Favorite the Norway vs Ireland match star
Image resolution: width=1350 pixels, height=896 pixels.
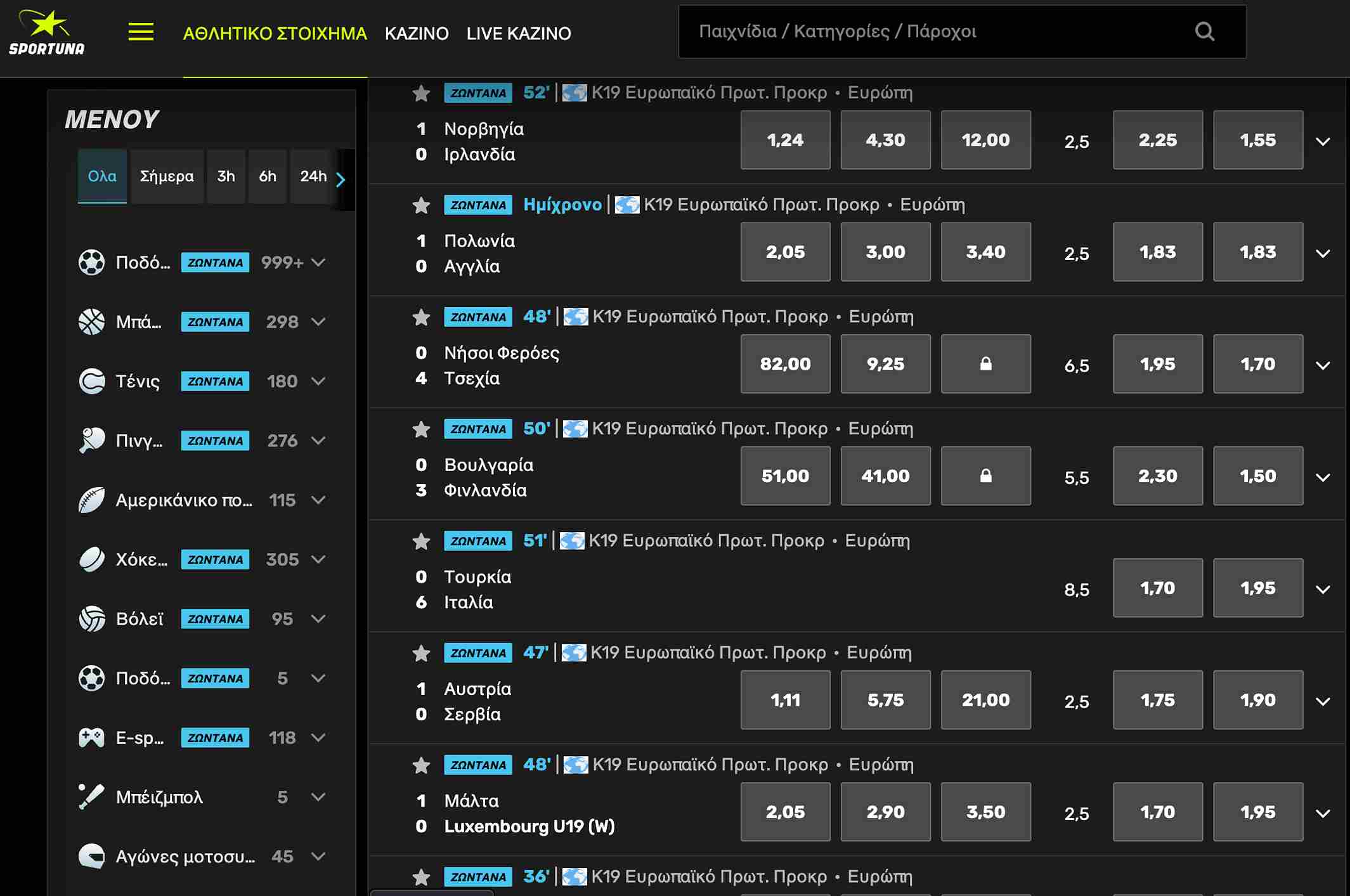[421, 94]
